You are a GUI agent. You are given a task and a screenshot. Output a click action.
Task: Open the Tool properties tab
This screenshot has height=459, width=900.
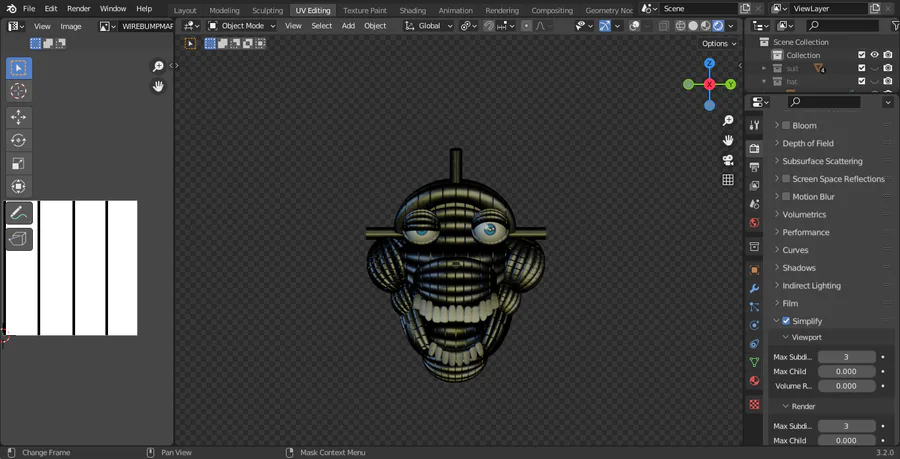click(x=754, y=125)
